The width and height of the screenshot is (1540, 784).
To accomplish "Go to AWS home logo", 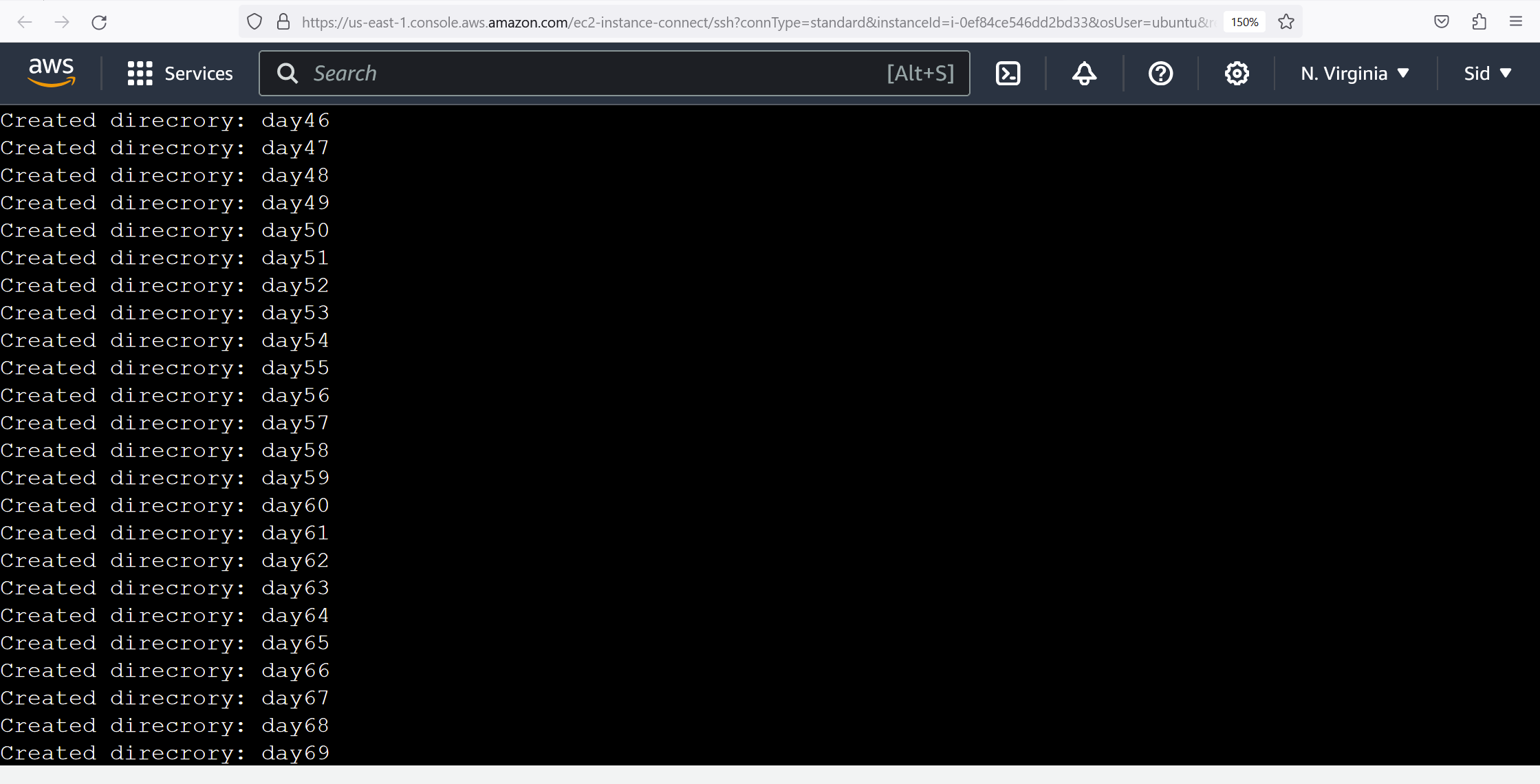I will 52,72.
